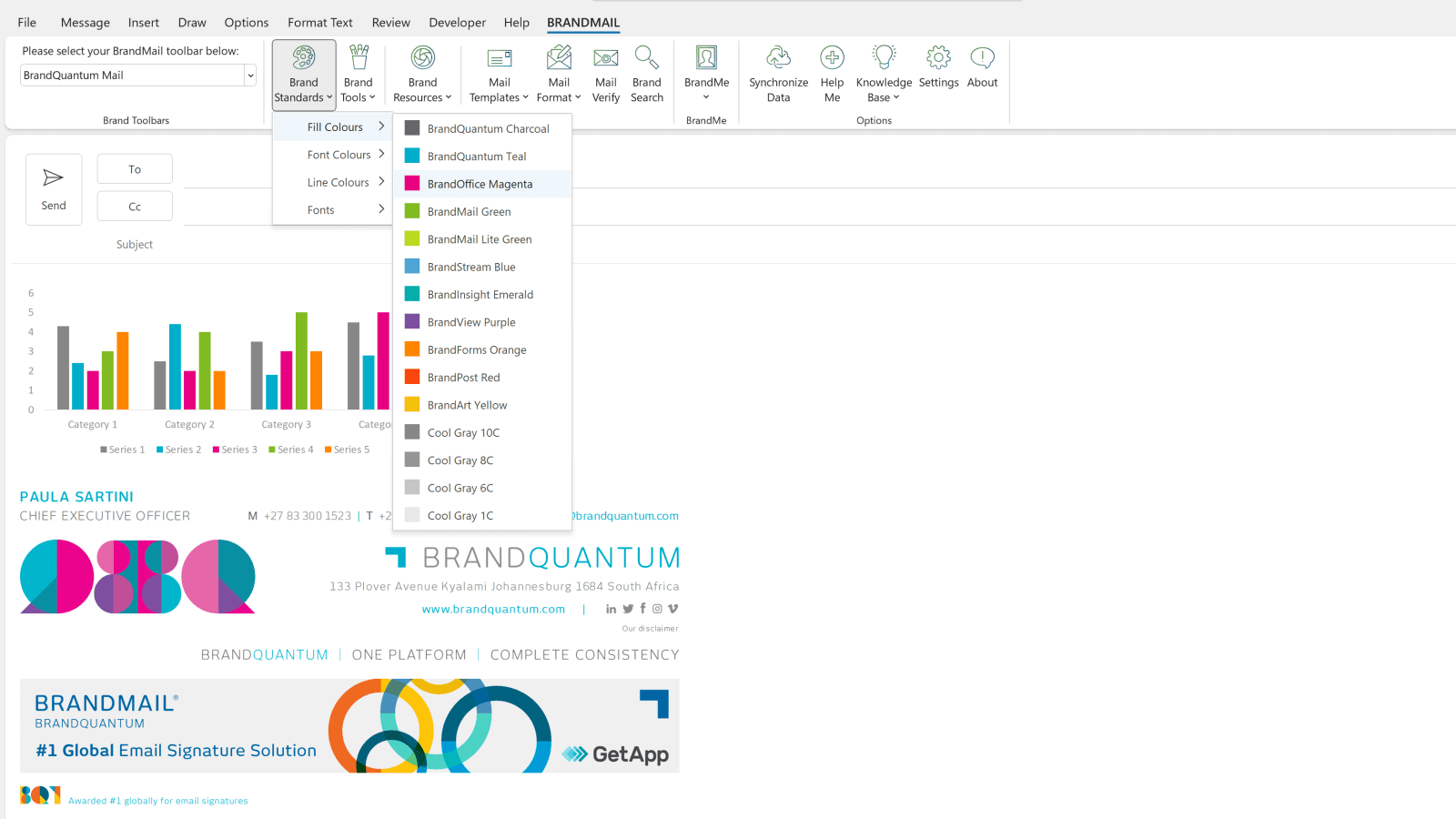1456x819 pixels.
Task: Open the Twitter icon in signature
Action: (628, 609)
